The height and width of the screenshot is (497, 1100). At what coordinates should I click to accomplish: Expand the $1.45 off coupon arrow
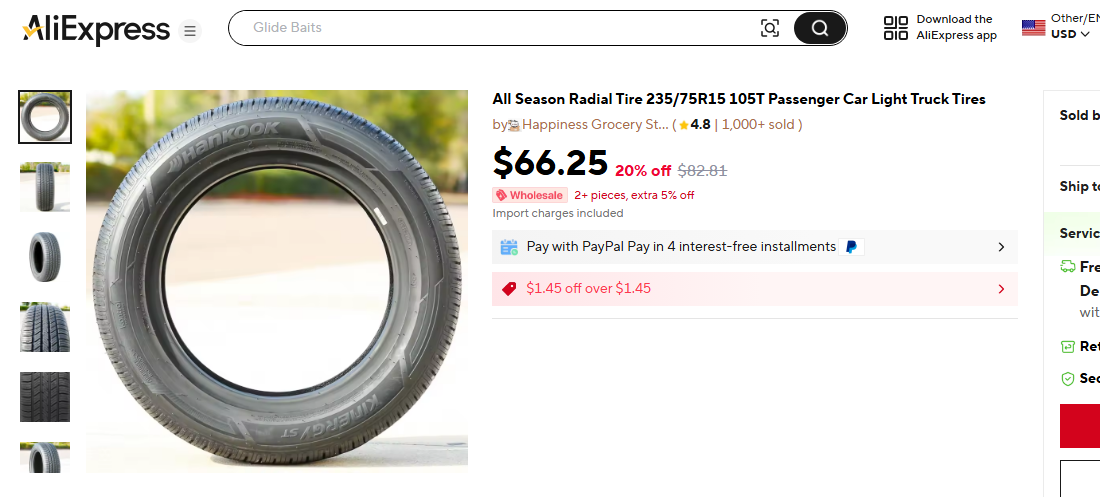pyautogui.click(x=1001, y=289)
